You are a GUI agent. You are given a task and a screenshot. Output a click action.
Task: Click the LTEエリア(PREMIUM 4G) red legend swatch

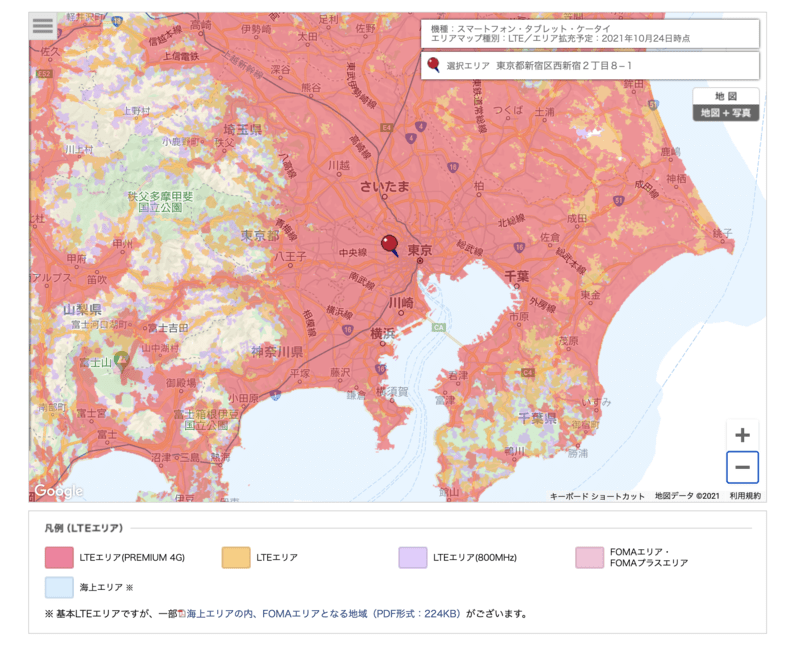point(57,555)
